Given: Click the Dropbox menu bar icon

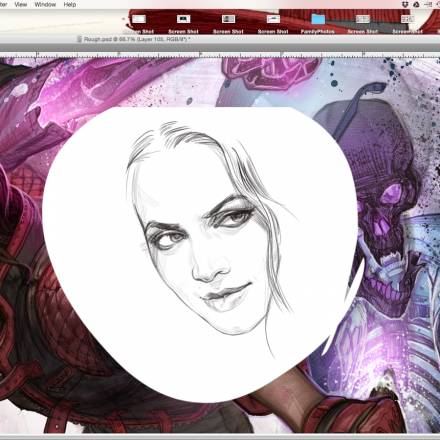Looking at the screenshot, I should pos(405,4).
